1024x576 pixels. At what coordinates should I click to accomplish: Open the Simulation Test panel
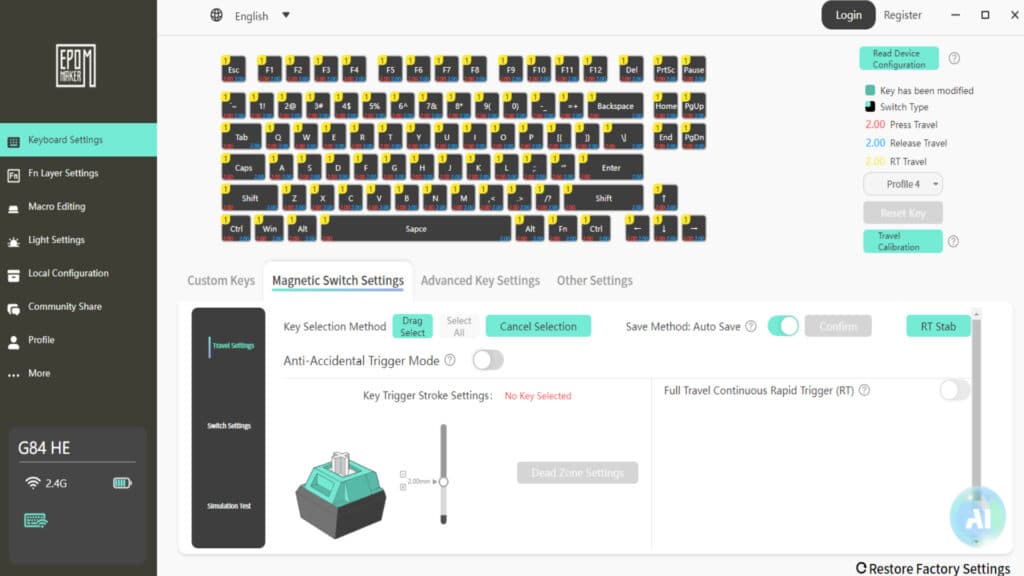click(228, 506)
